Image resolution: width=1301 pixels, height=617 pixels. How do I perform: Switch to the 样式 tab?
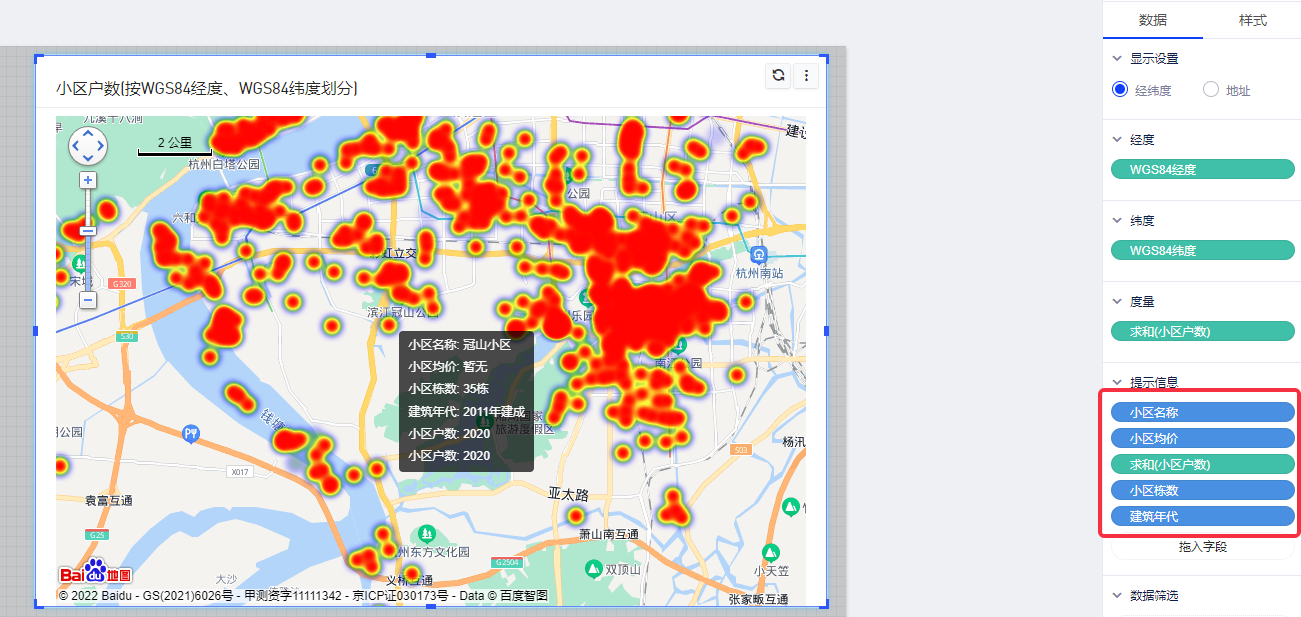pyautogui.click(x=1252, y=21)
